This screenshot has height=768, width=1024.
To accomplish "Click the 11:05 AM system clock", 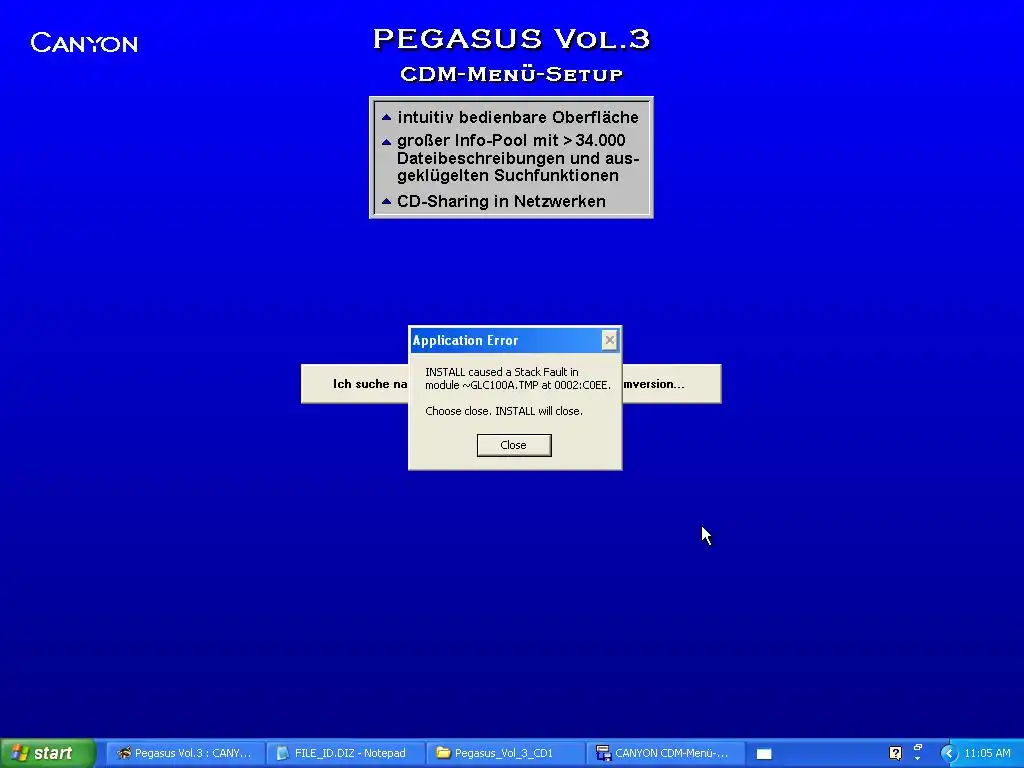I will (x=987, y=753).
